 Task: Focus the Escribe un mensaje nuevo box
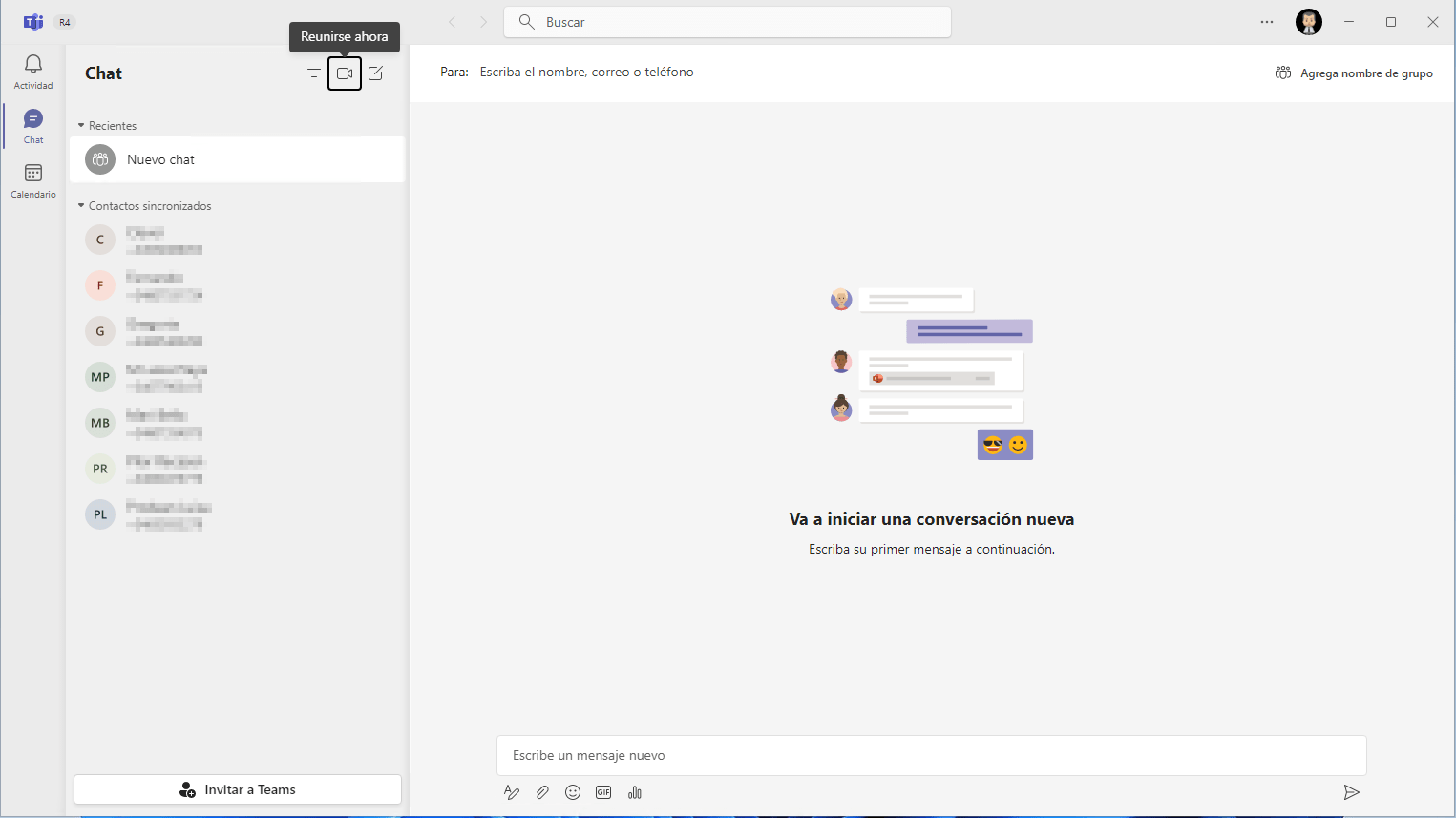pyautogui.click(x=931, y=755)
